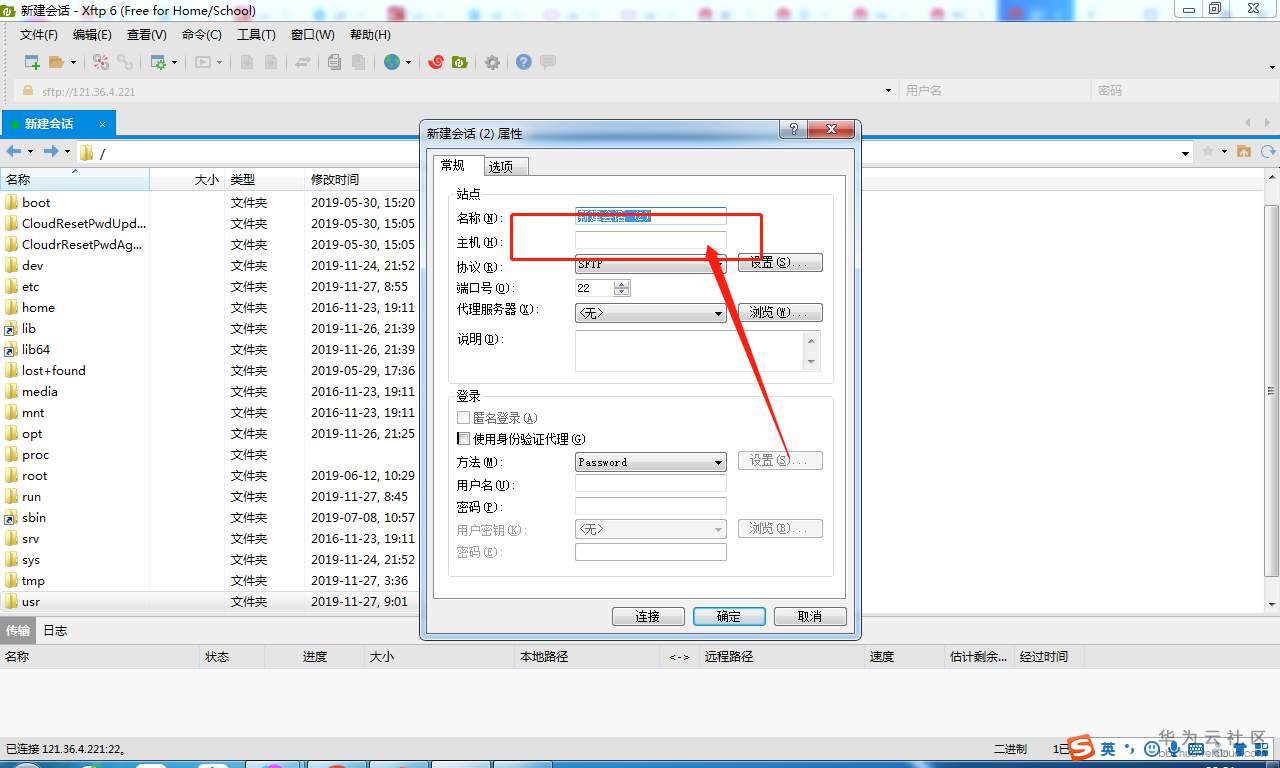This screenshot has height=768, width=1280.
Task: Switch to the 日志 tab
Action: (x=56, y=631)
